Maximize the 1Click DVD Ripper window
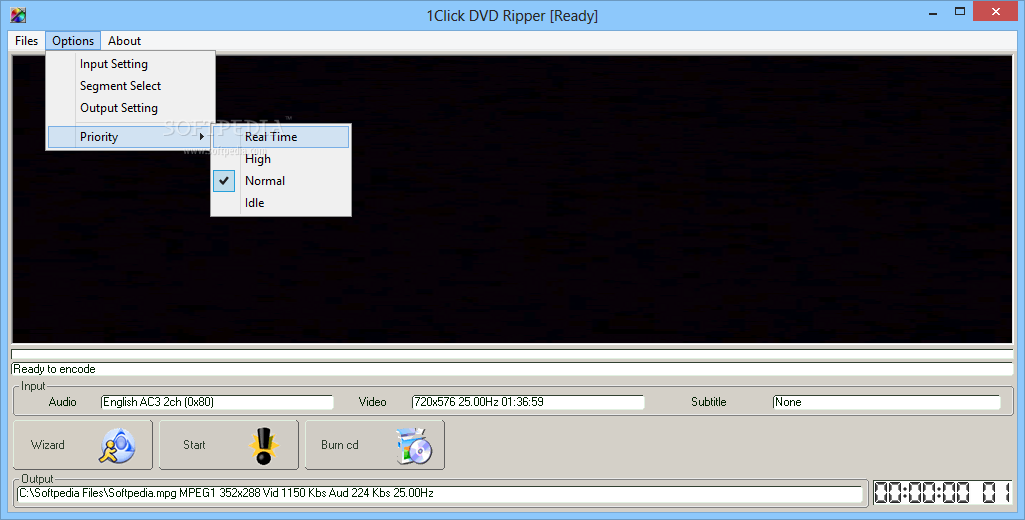The image size is (1025, 520). [x=960, y=12]
